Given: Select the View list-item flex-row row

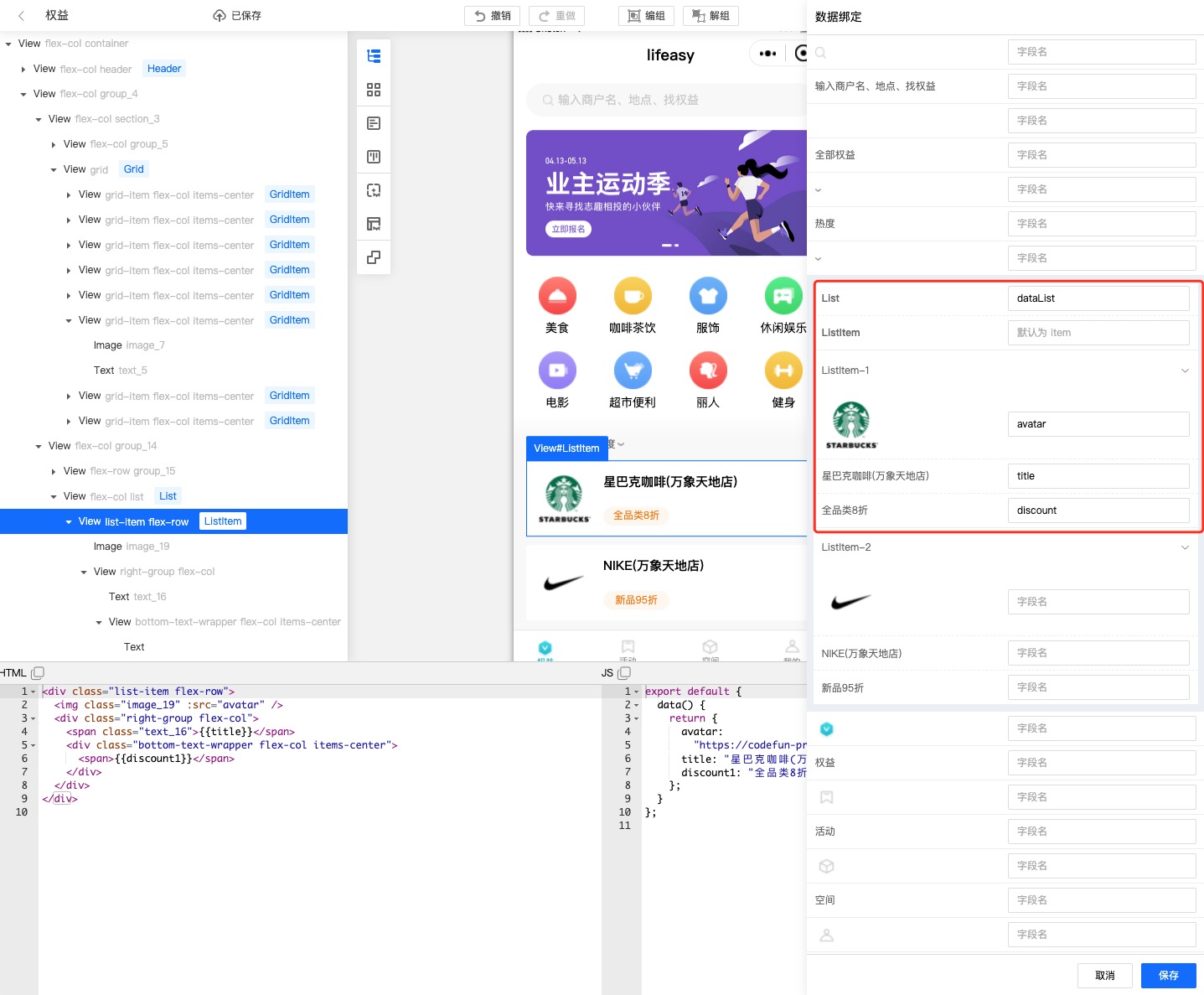Looking at the screenshot, I should click(x=173, y=521).
